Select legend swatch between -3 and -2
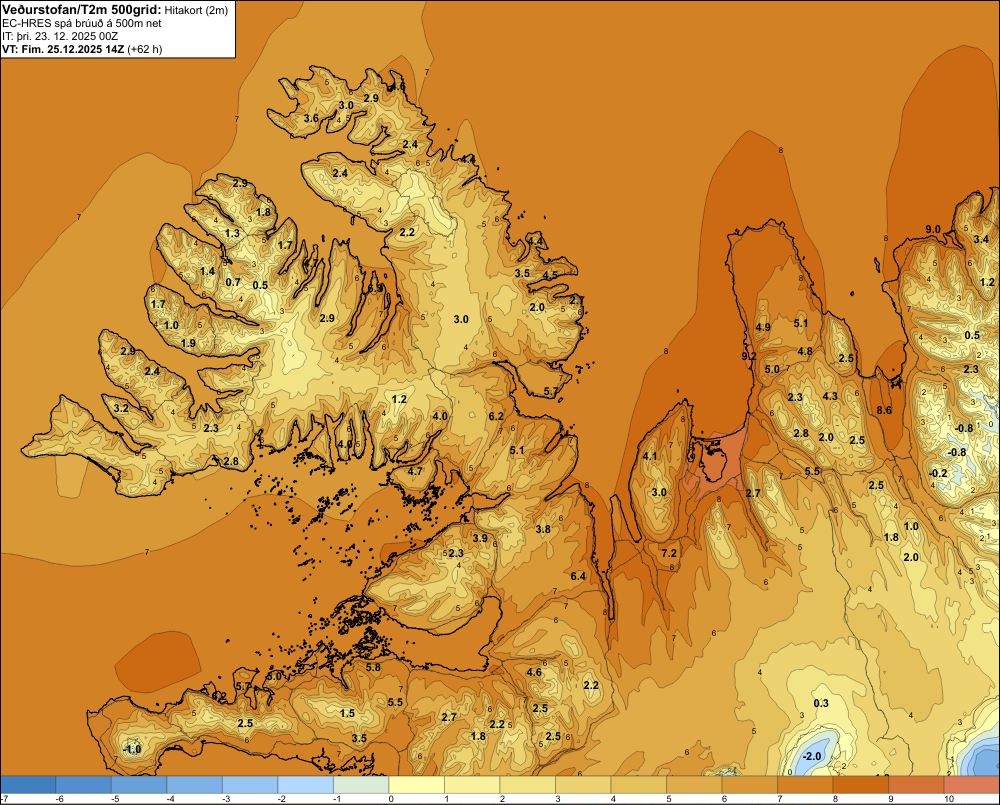This screenshot has width=1000, height=805. 250,785
